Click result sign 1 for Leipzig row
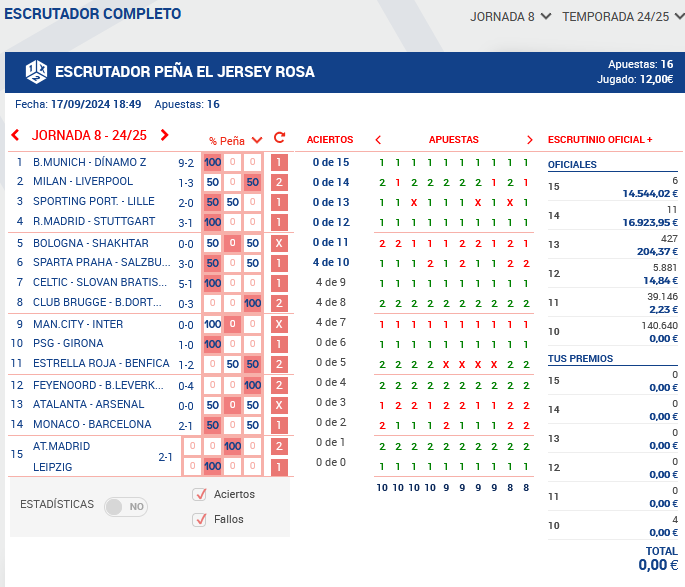The width and height of the screenshot is (685, 587). [279, 467]
